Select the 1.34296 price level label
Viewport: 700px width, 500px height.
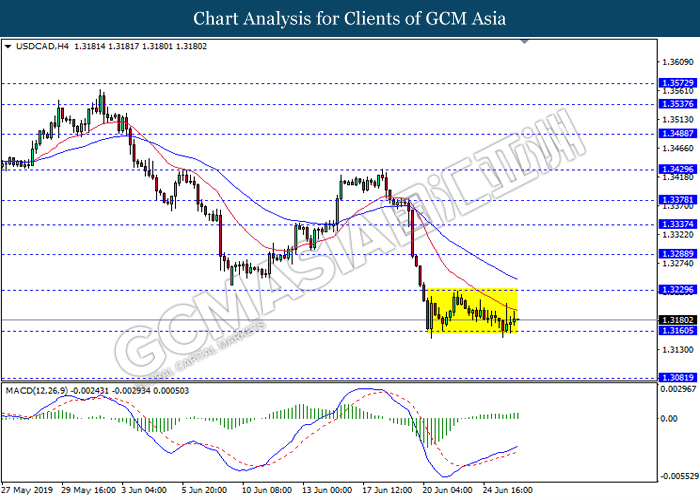[x=678, y=169]
